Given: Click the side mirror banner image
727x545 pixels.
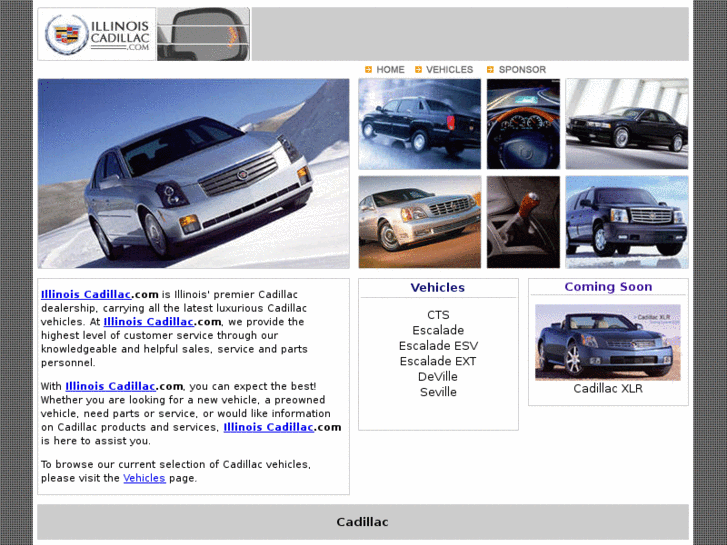Looking at the screenshot, I should pyautogui.click(x=203, y=34).
